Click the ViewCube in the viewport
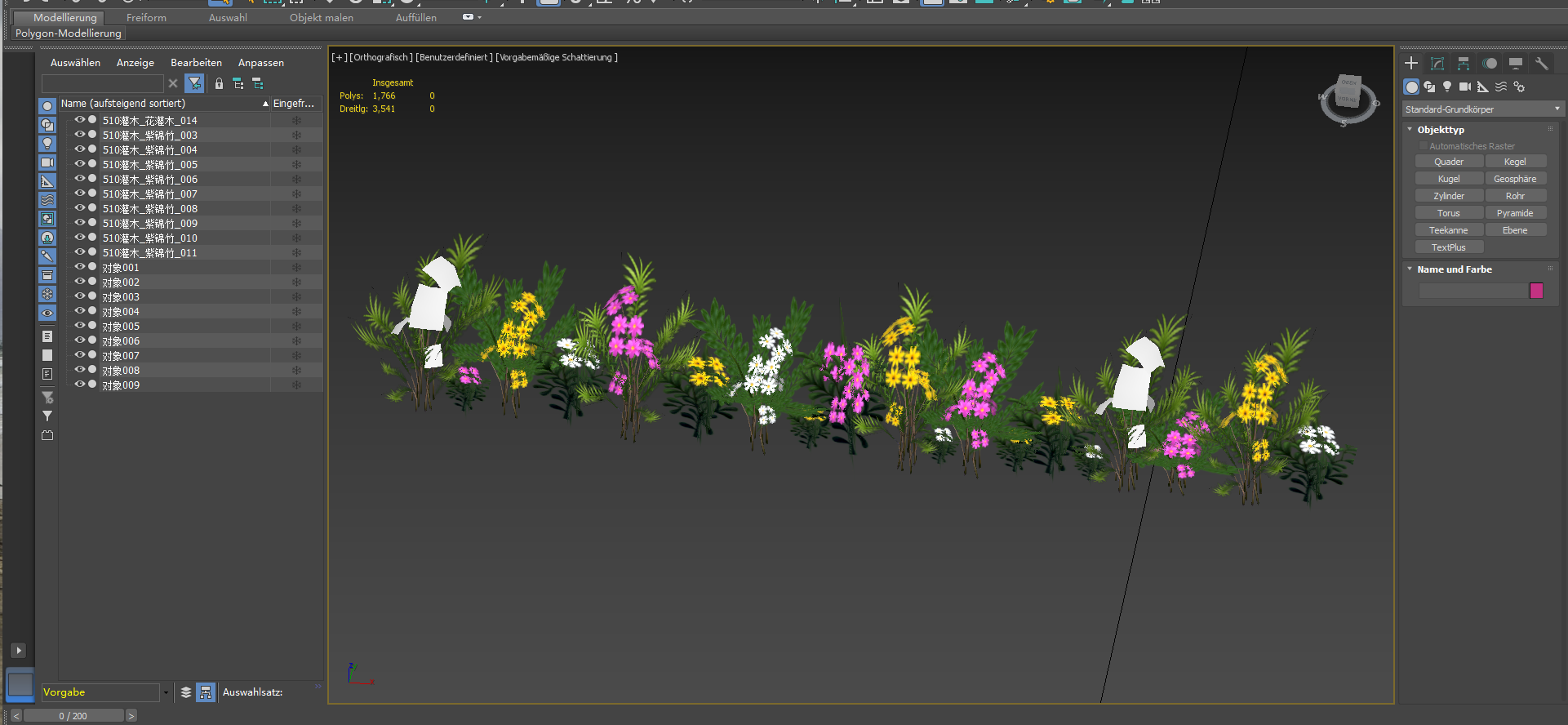The width and height of the screenshot is (1568, 725). tap(1348, 97)
